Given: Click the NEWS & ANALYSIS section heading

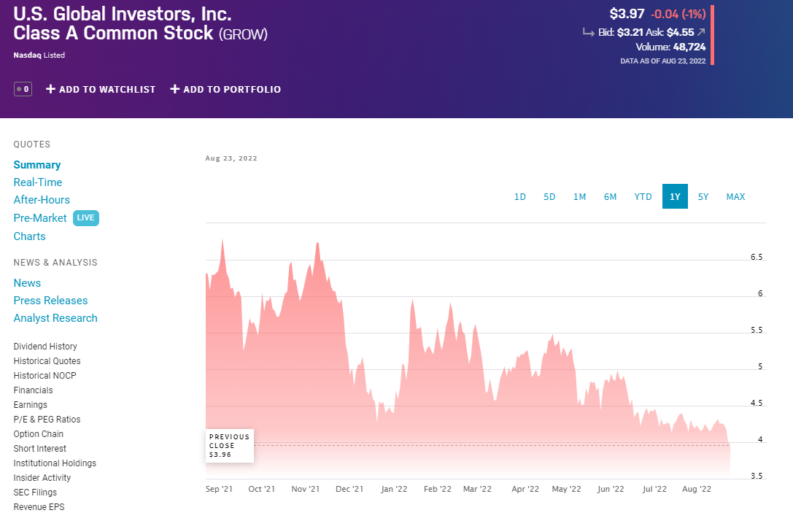Looking at the screenshot, I should 56,263.
